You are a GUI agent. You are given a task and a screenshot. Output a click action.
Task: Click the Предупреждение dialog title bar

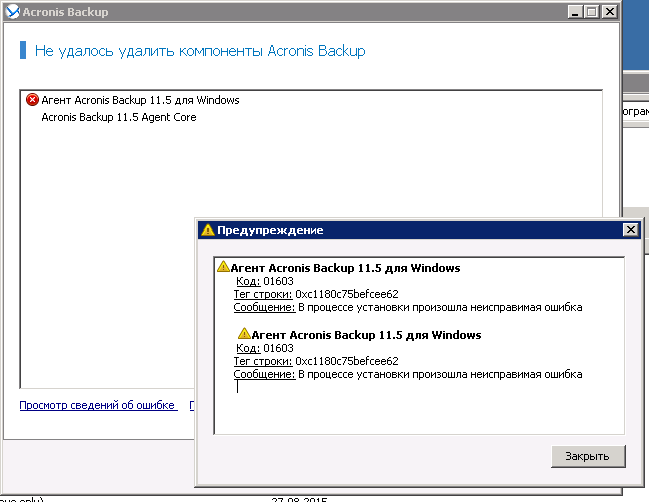419,230
